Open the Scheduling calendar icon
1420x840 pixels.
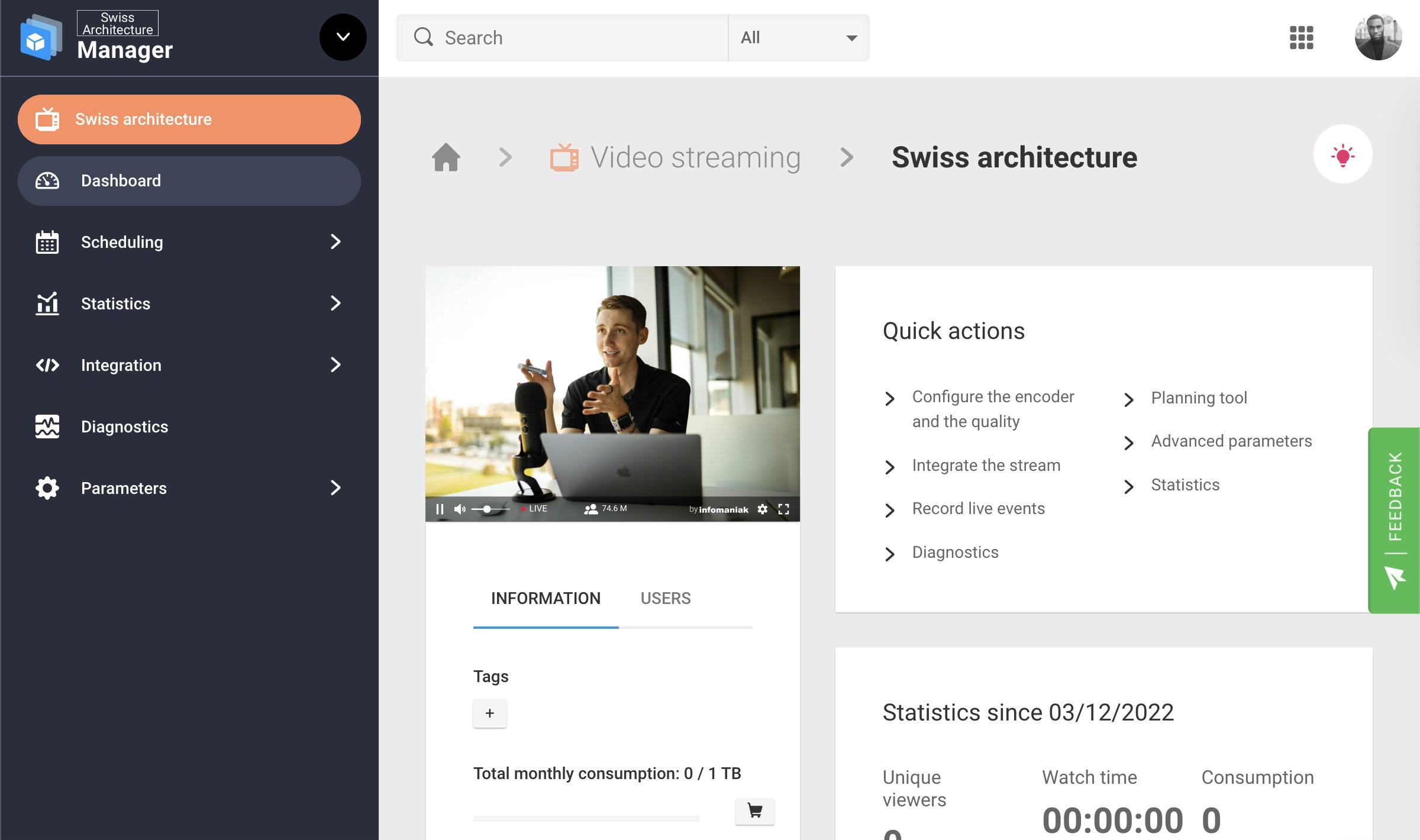click(47, 242)
